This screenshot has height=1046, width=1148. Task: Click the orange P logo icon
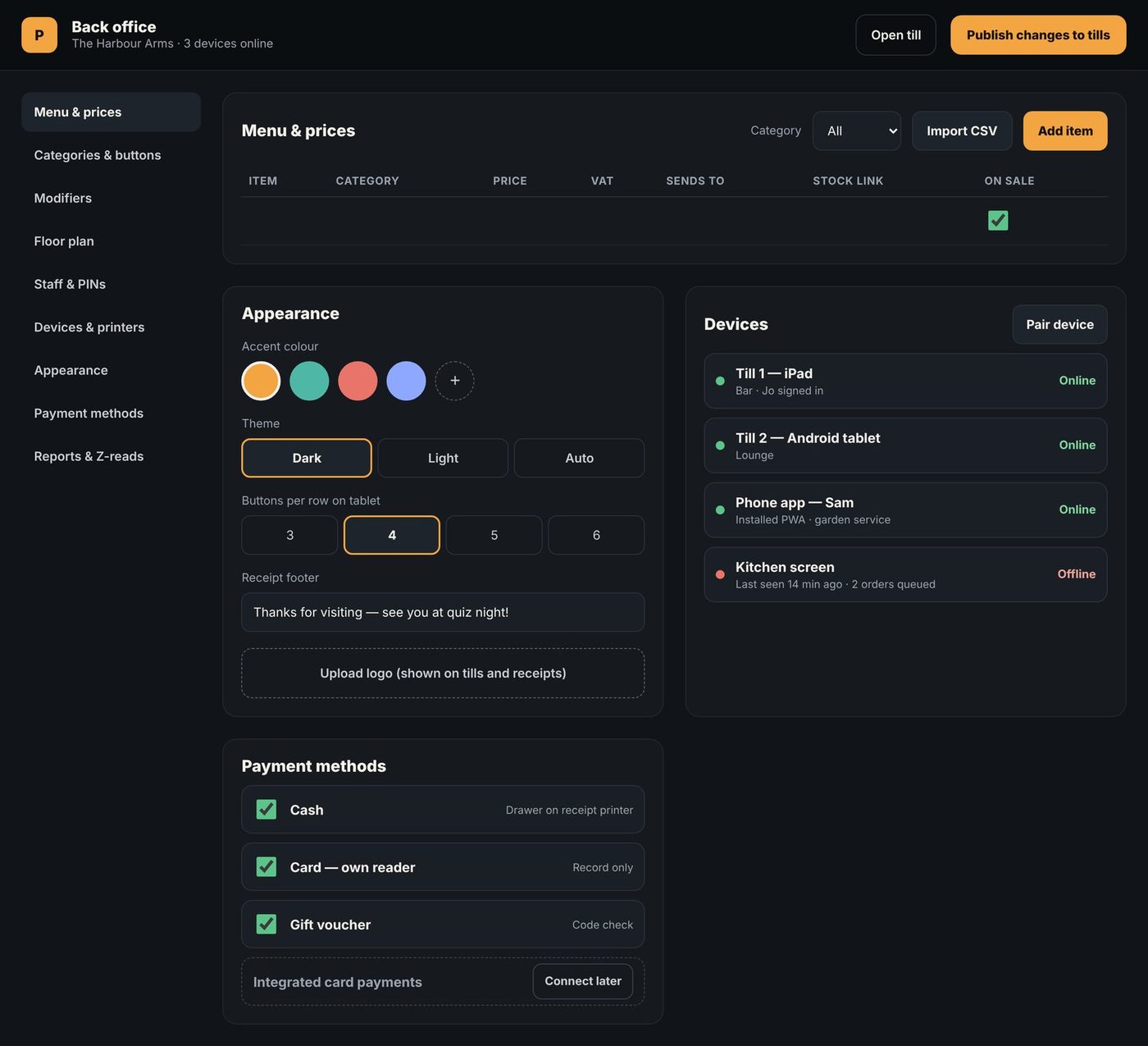pos(39,35)
